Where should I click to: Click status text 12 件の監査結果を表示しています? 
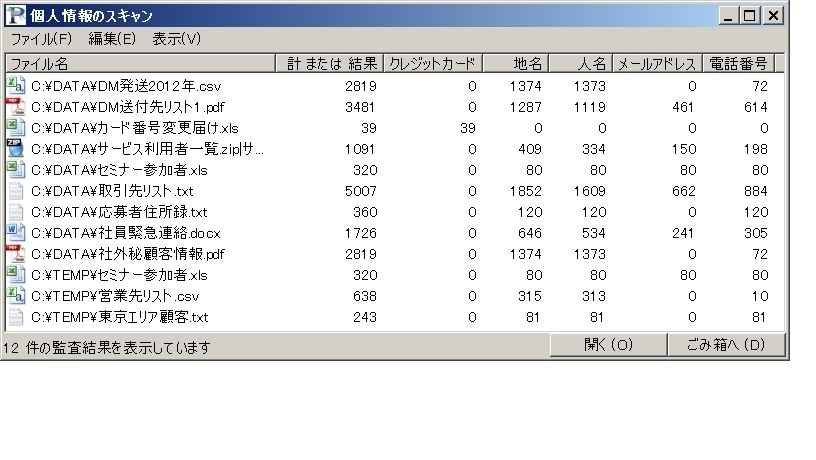pos(107,347)
